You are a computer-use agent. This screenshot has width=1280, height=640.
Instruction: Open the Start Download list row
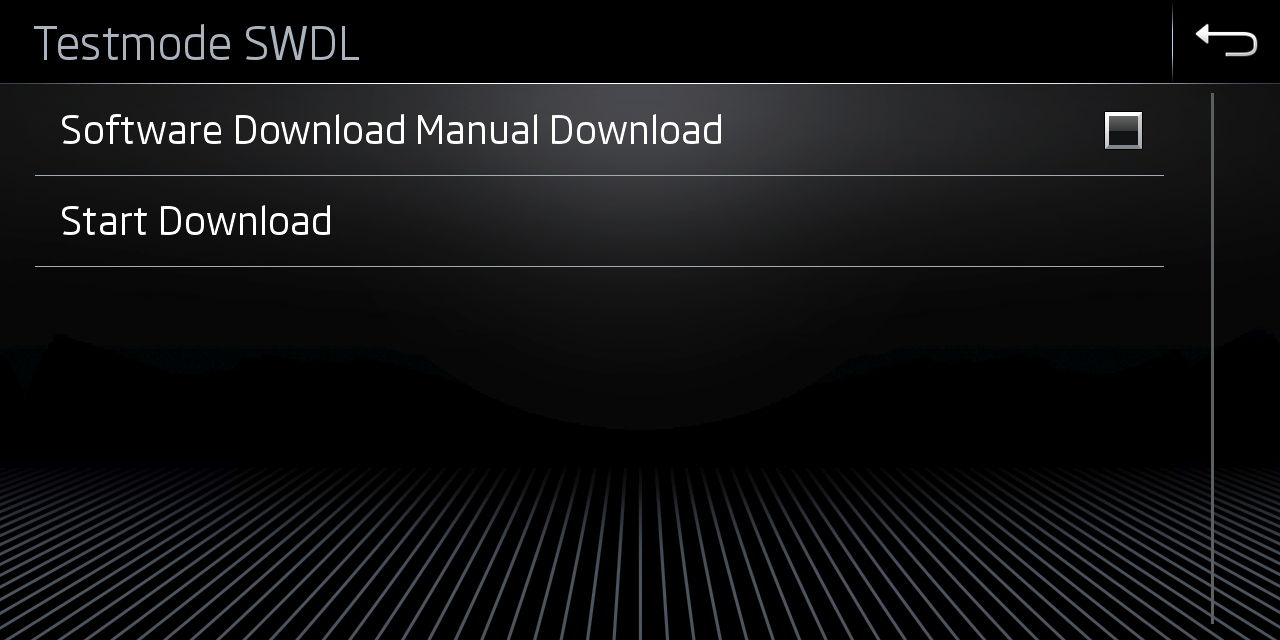[599, 221]
